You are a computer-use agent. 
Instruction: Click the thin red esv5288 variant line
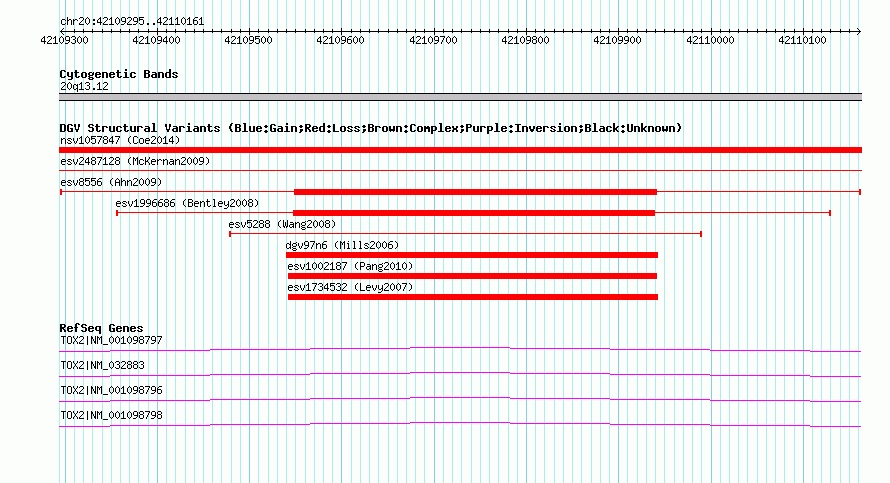coord(465,234)
